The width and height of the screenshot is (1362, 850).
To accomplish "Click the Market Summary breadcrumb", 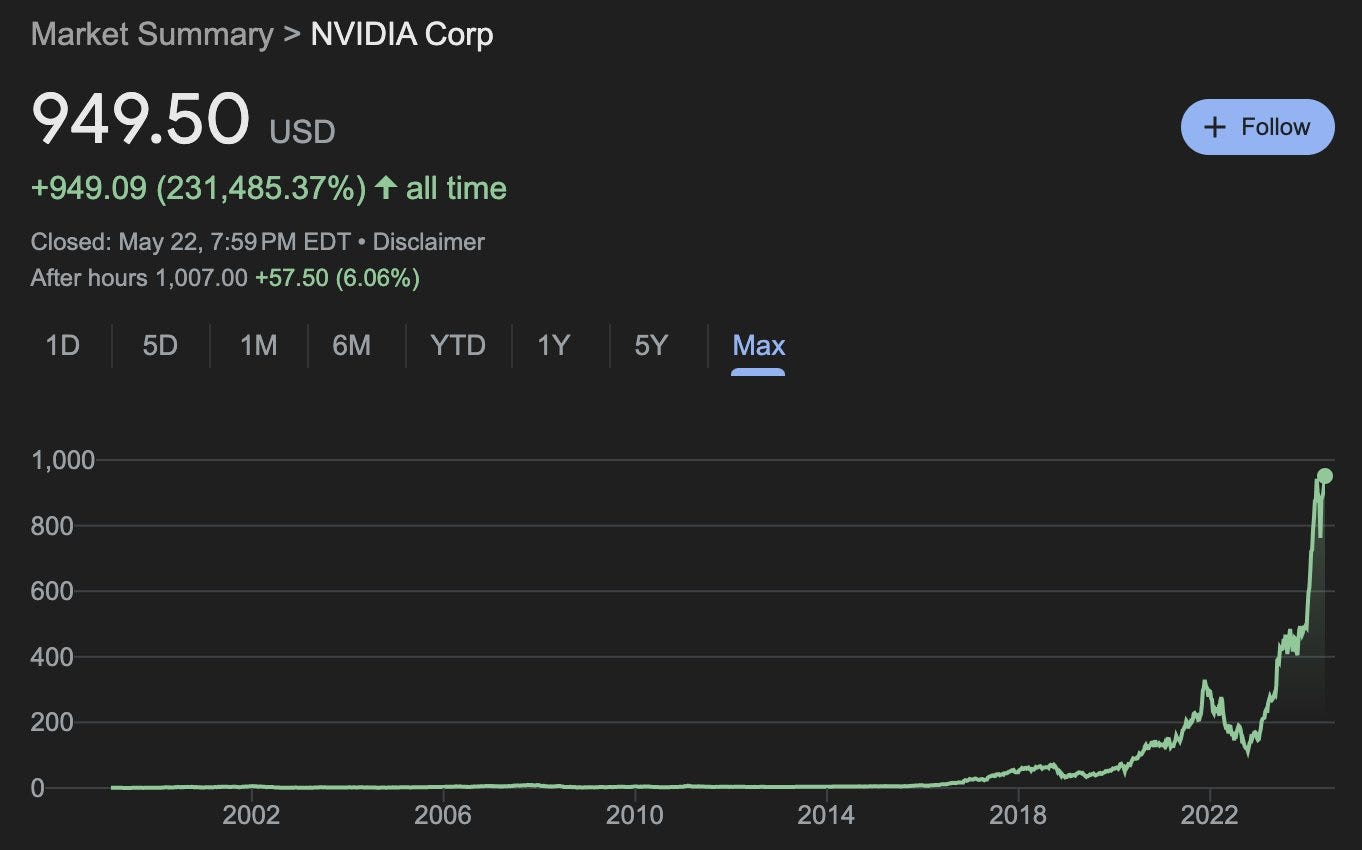I will click(152, 34).
